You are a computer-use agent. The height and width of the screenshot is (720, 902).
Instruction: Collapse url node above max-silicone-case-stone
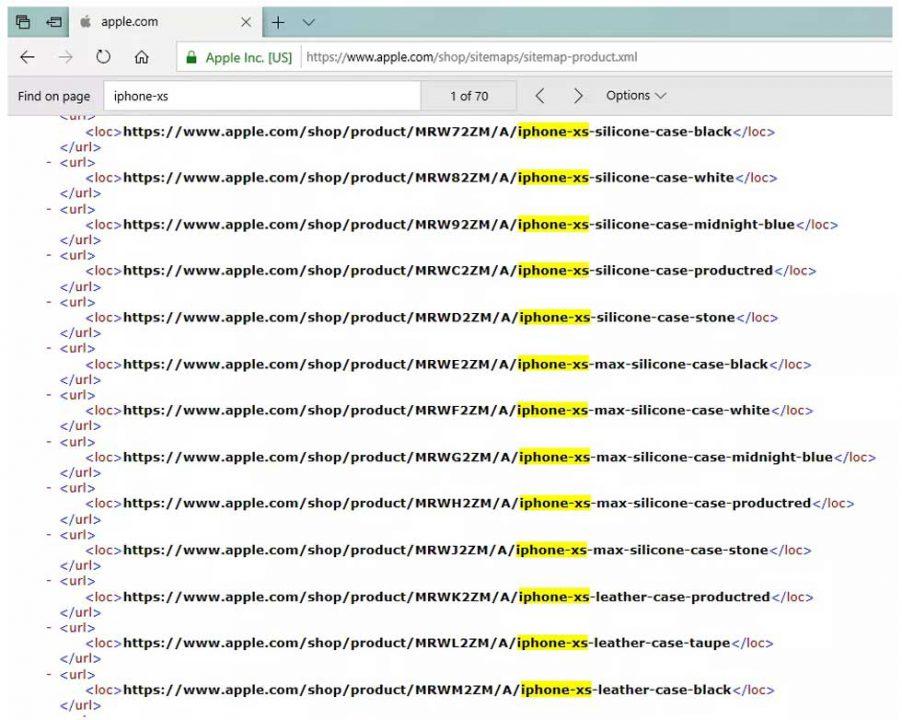pos(49,535)
